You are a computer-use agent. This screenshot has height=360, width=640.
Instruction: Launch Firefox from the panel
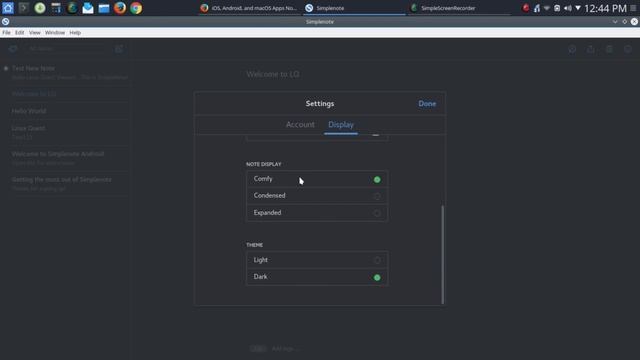click(120, 8)
